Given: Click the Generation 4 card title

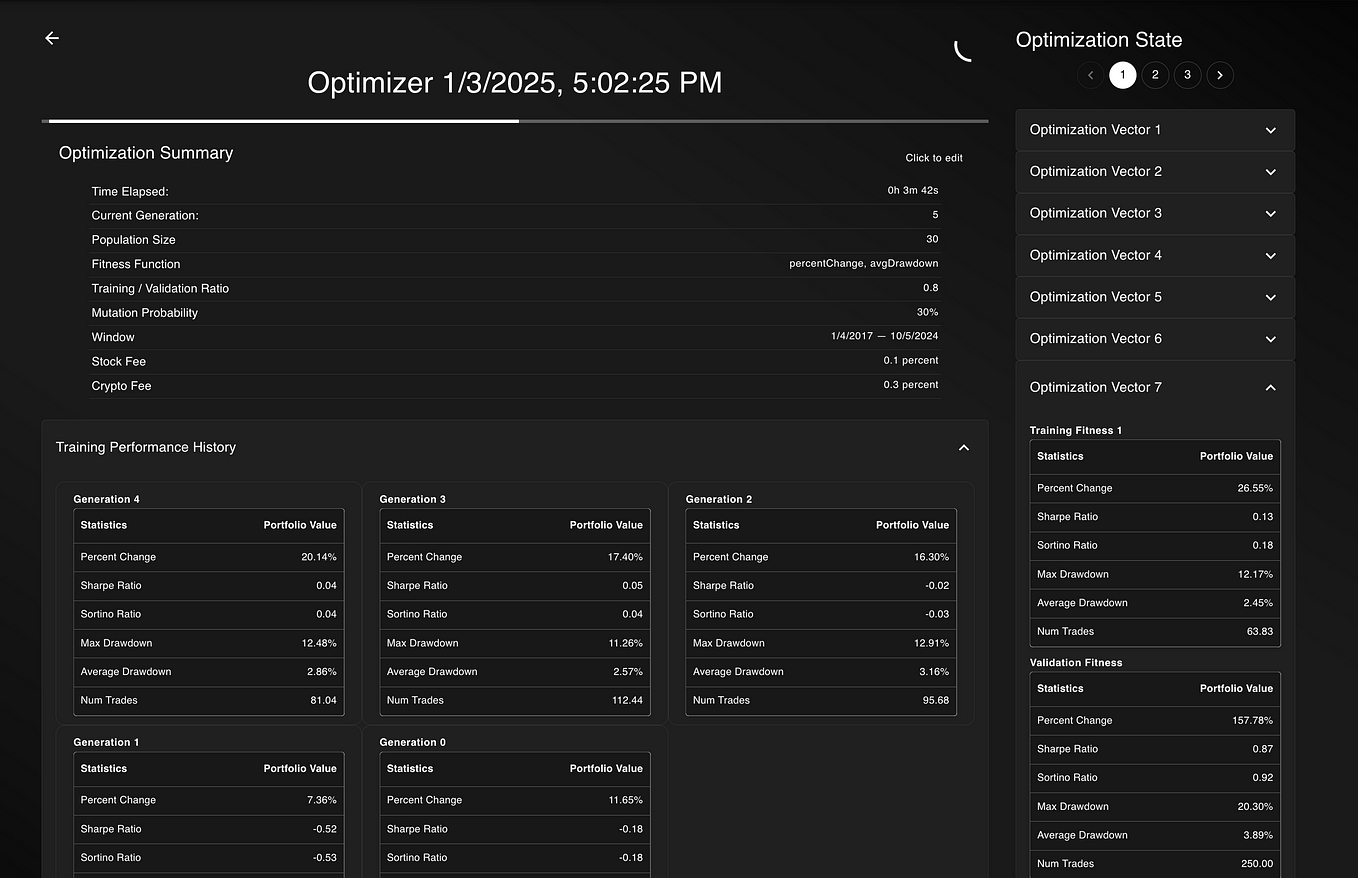Looking at the screenshot, I should (x=106, y=499).
